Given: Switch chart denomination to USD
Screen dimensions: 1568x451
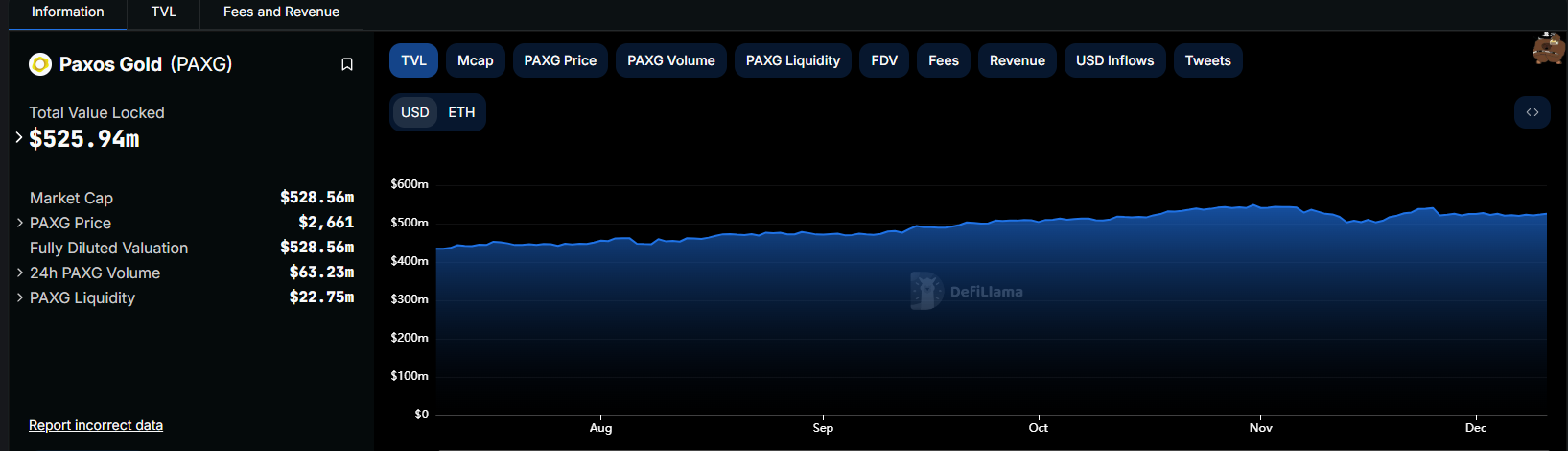Looking at the screenshot, I should 415,112.
